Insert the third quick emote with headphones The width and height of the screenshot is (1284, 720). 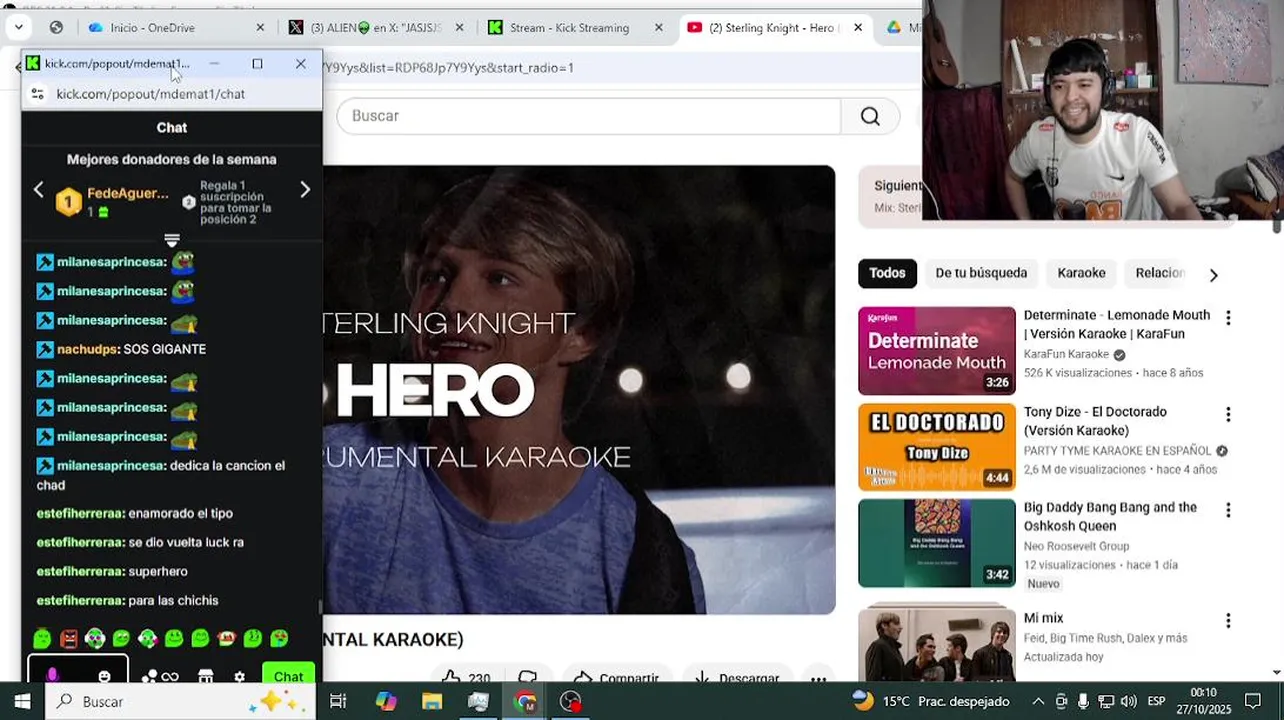95,638
